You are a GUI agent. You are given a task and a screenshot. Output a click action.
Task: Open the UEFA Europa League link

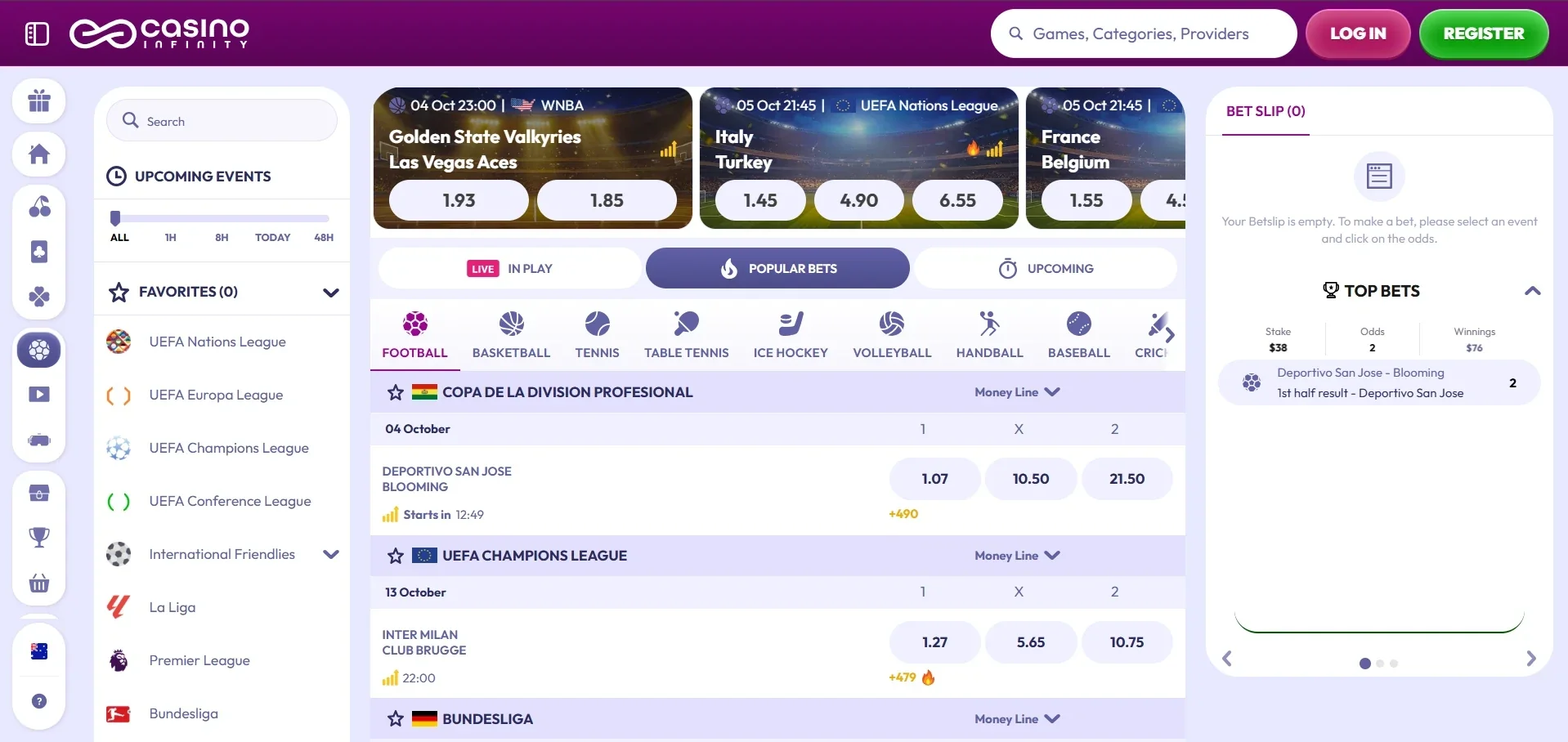(x=216, y=396)
